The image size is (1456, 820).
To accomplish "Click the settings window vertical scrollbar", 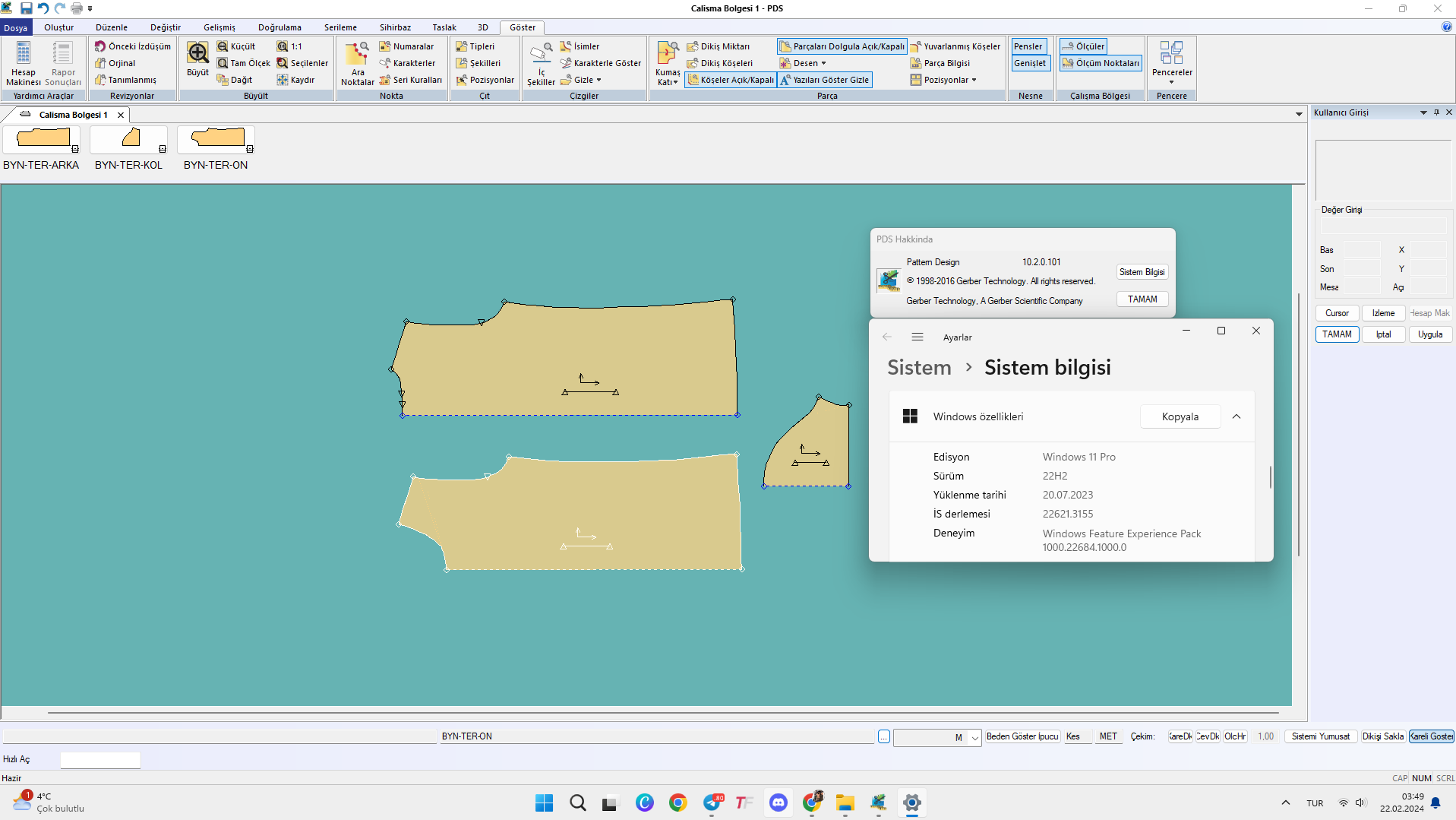I will coord(1270,477).
